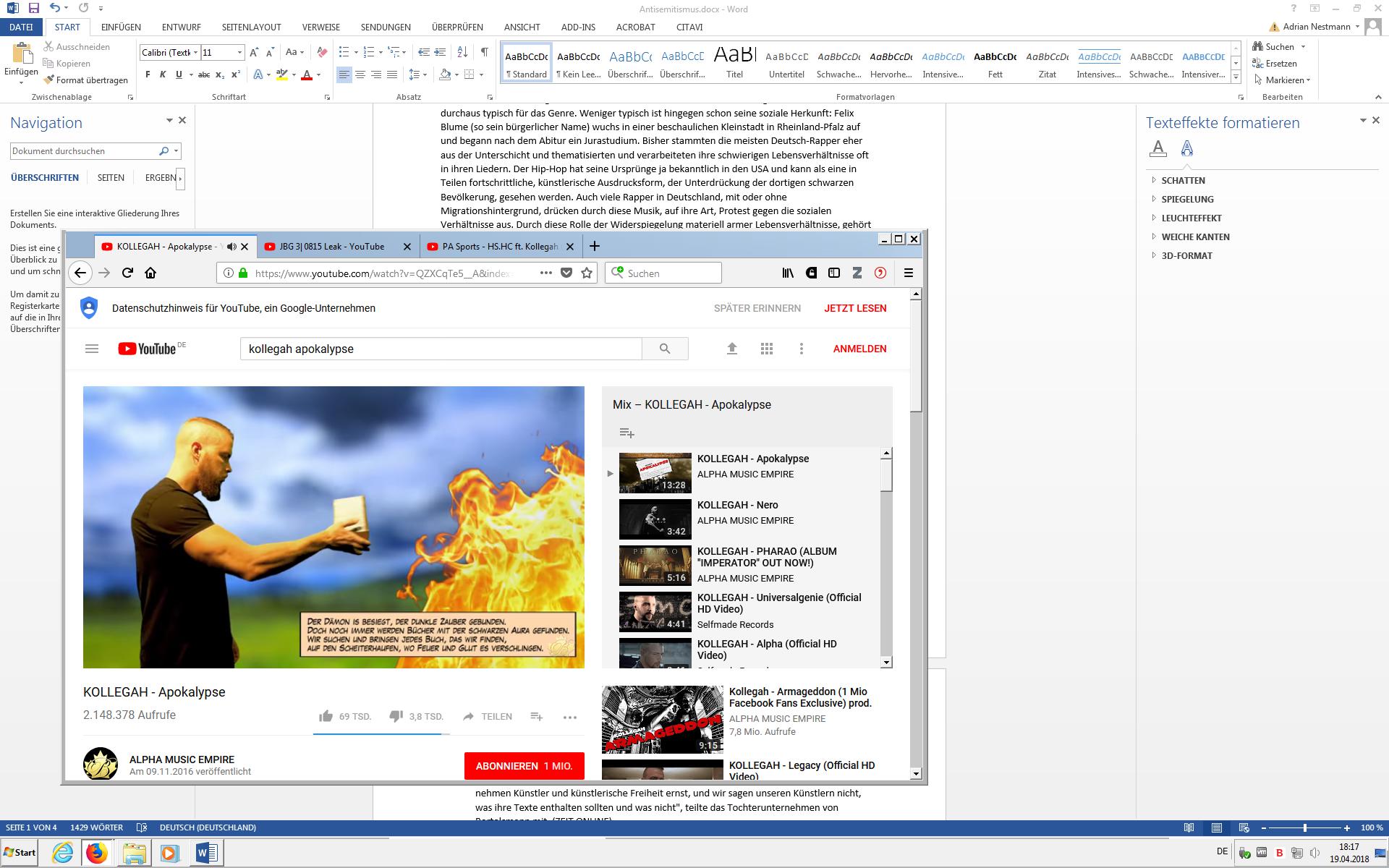This screenshot has width=1389, height=868.
Task: Select SEITEN in Navigation pane
Action: [111, 177]
